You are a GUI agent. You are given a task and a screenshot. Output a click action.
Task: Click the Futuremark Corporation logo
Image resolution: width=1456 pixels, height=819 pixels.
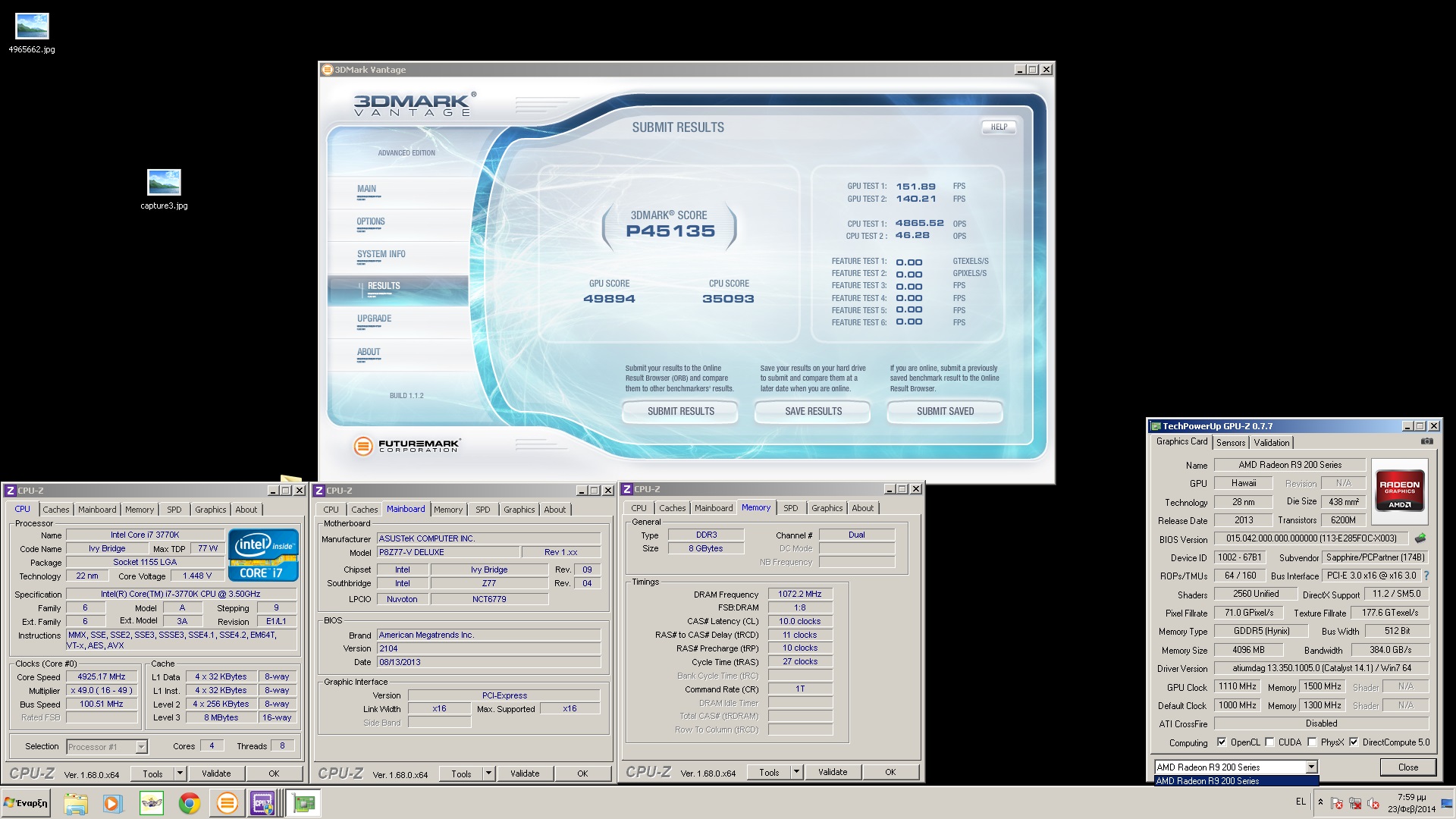[x=406, y=446]
